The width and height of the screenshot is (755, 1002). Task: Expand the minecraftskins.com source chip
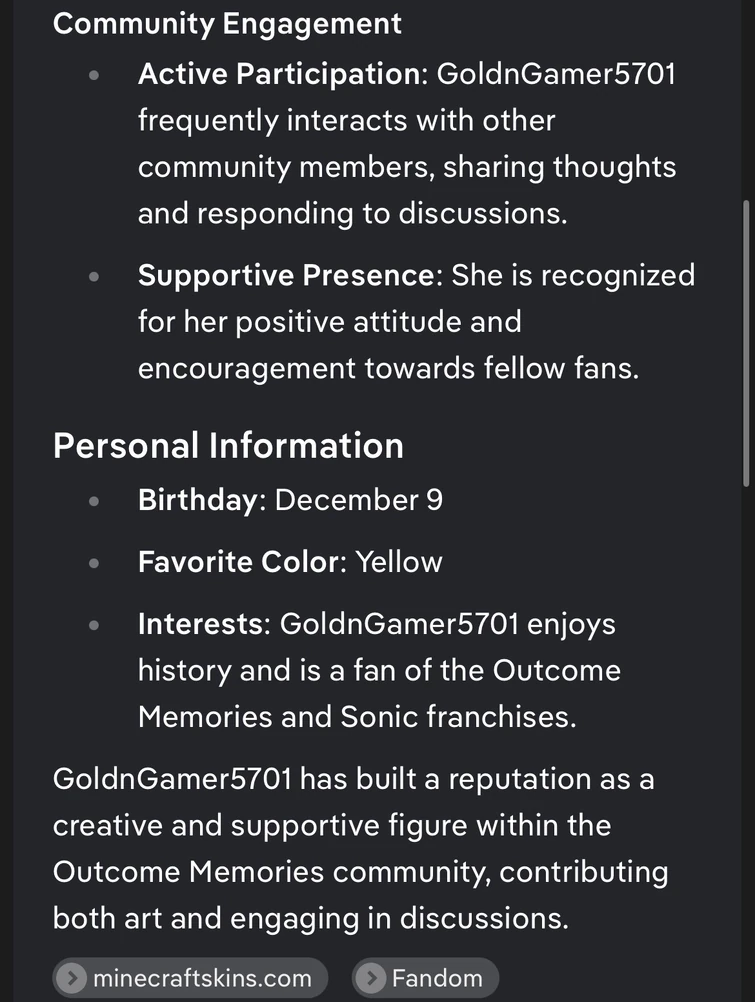click(x=189, y=978)
